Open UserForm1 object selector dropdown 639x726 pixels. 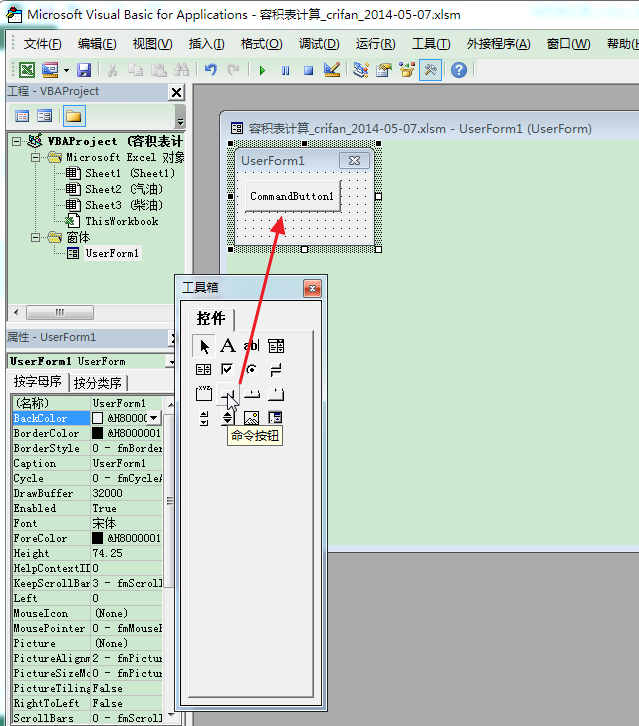pyautogui.click(x=171, y=362)
